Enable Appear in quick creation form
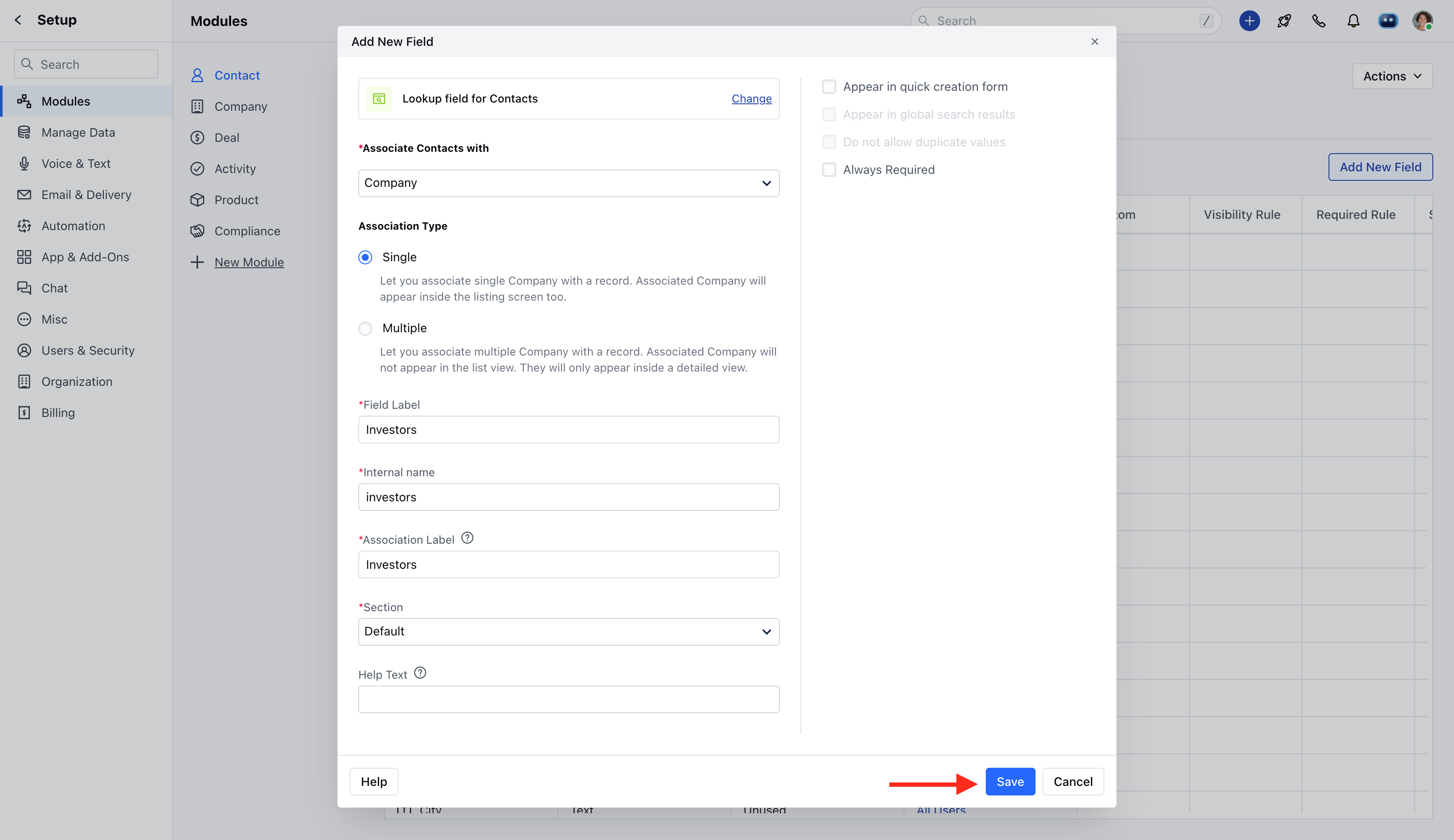Image resolution: width=1454 pixels, height=840 pixels. [829, 87]
